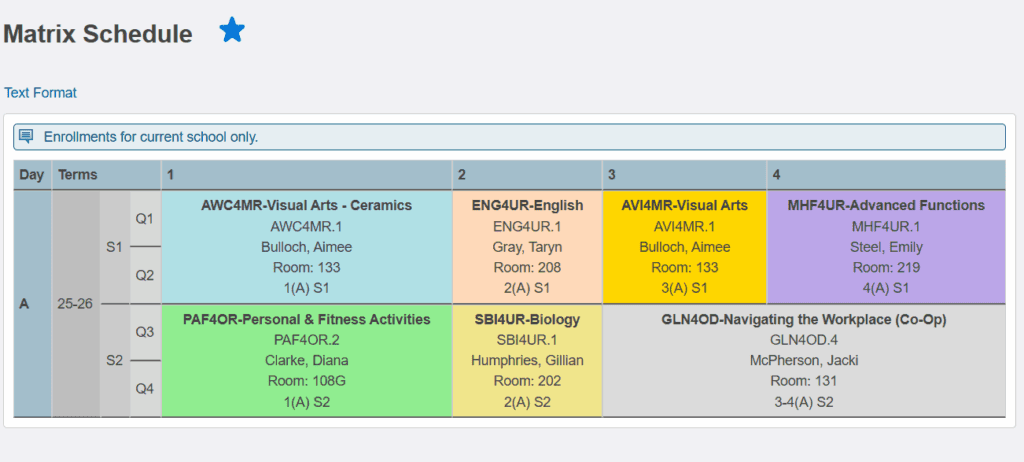Click section code PAF4OR.2

[x=306, y=340]
